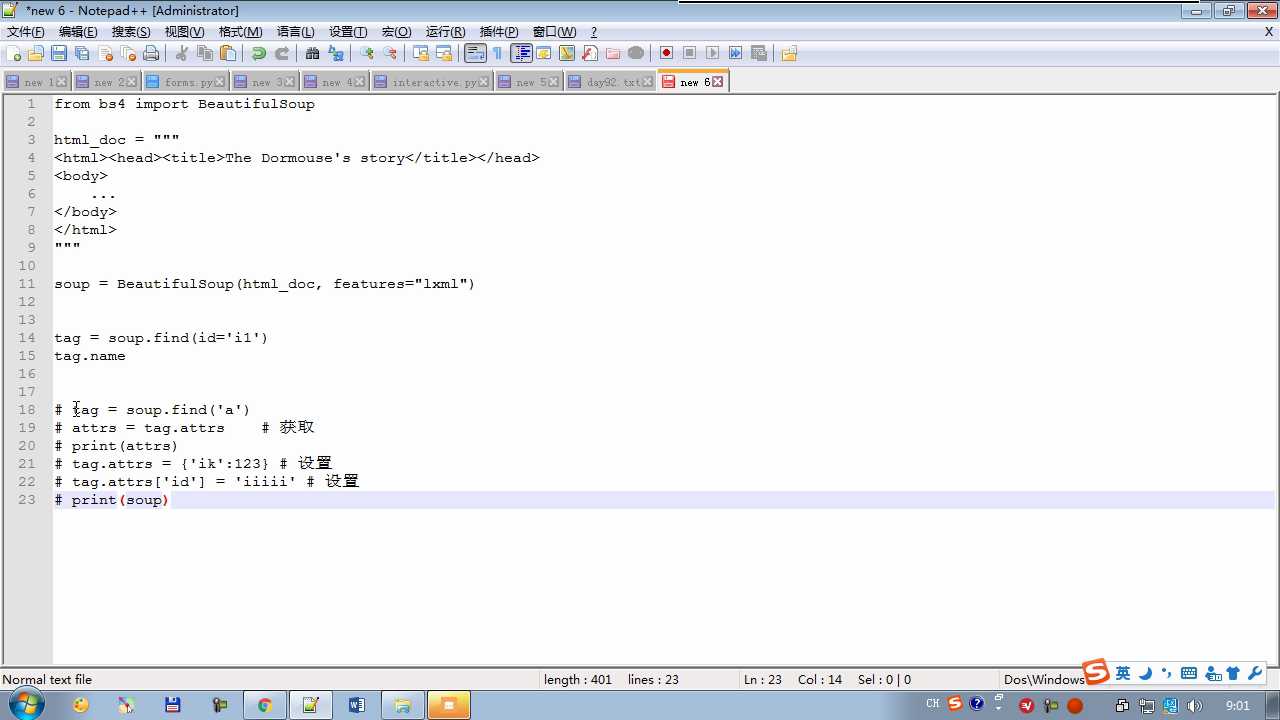Open the 运行(R) menu
The width and height of the screenshot is (1280, 720).
445,32
